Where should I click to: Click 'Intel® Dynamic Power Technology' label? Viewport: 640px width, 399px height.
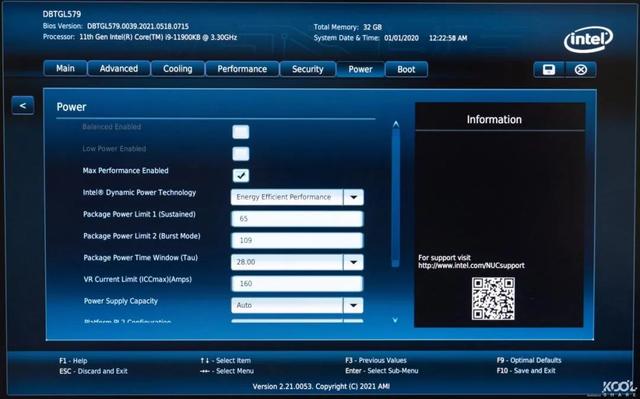(139, 193)
